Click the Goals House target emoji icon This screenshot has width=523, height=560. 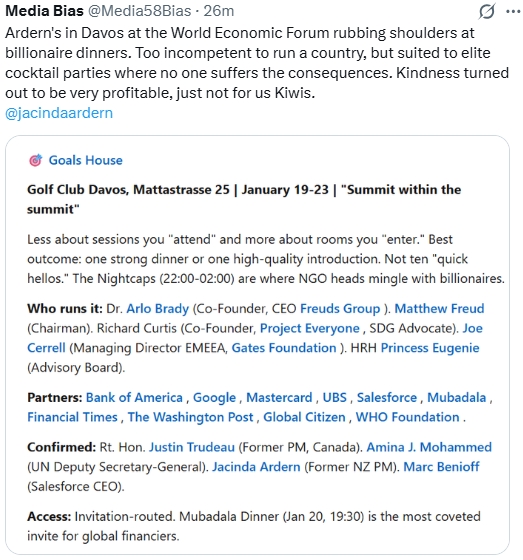click(x=35, y=160)
